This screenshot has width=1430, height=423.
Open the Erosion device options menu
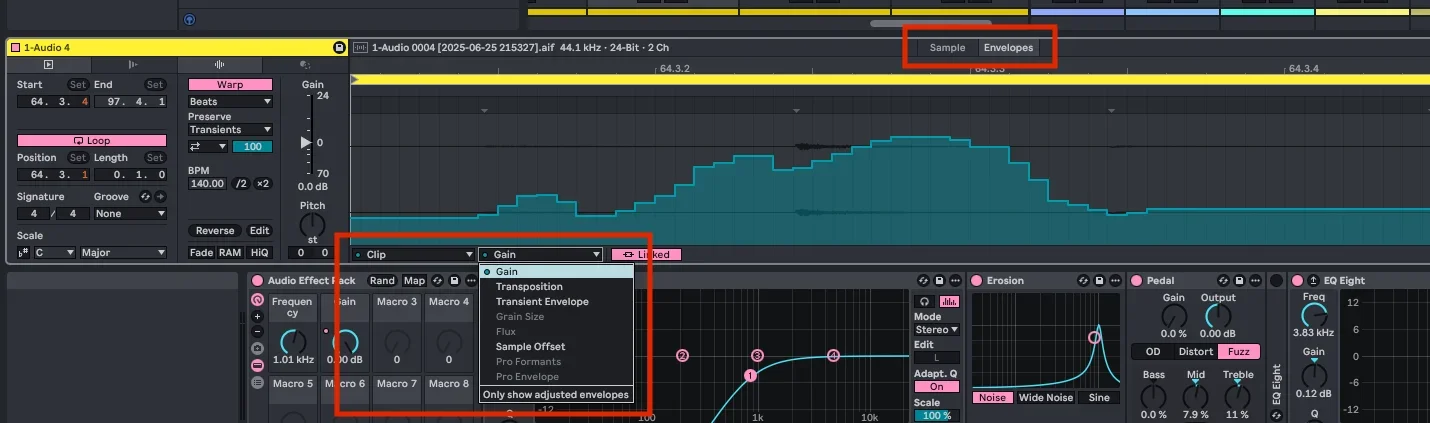pos(1115,281)
